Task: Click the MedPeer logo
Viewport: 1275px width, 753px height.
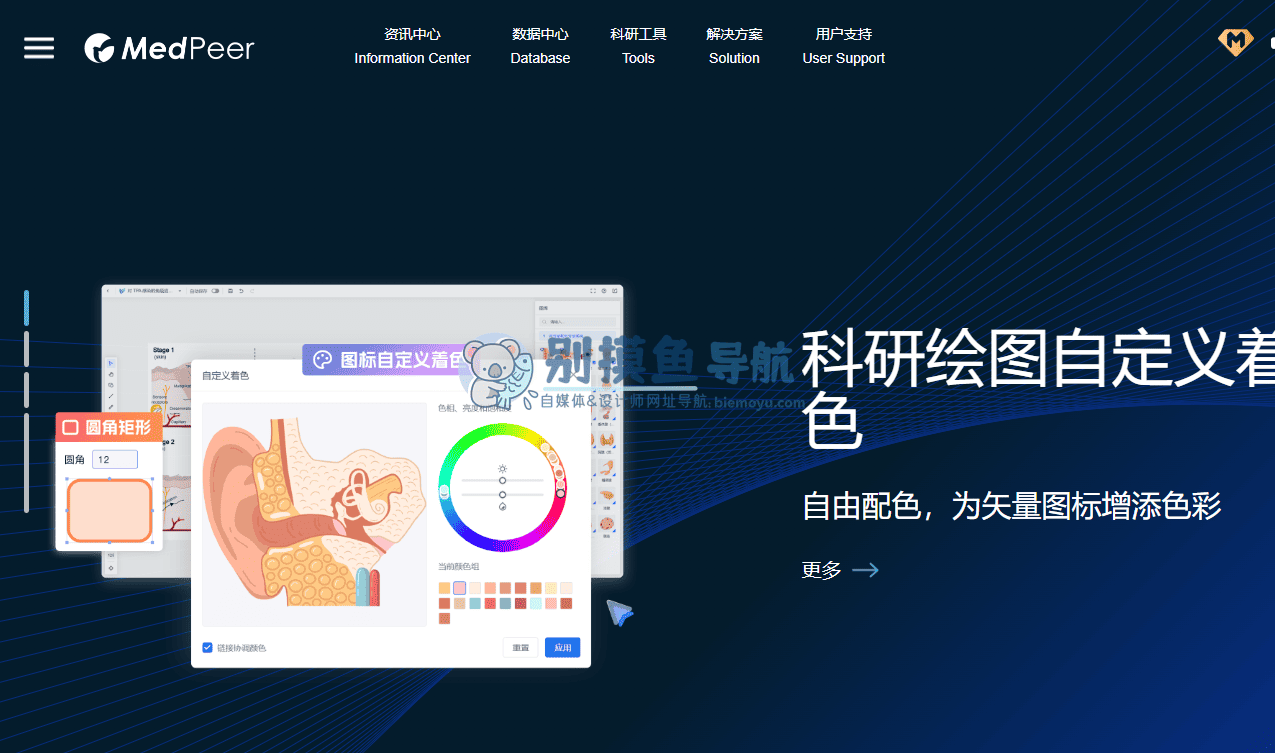Action: click(x=169, y=47)
